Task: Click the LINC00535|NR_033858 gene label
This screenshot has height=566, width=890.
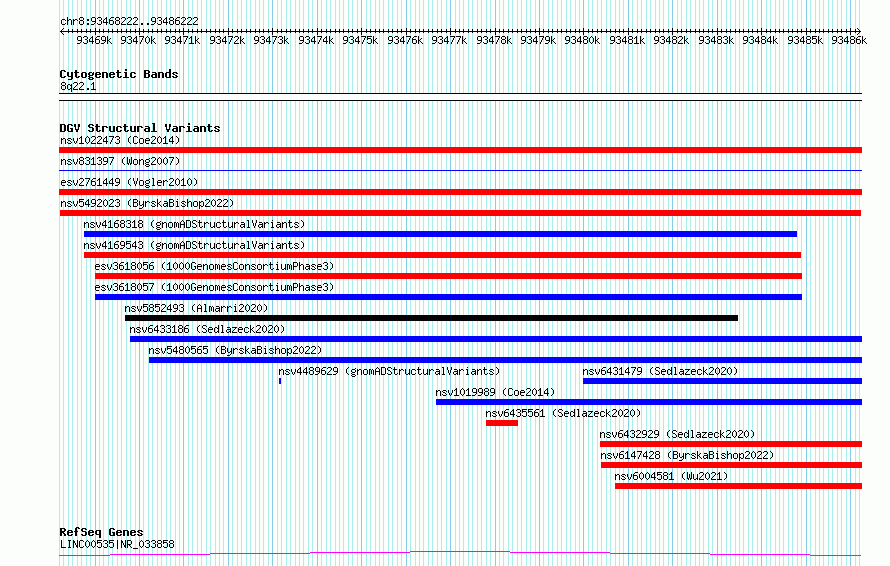Action: (x=117, y=544)
